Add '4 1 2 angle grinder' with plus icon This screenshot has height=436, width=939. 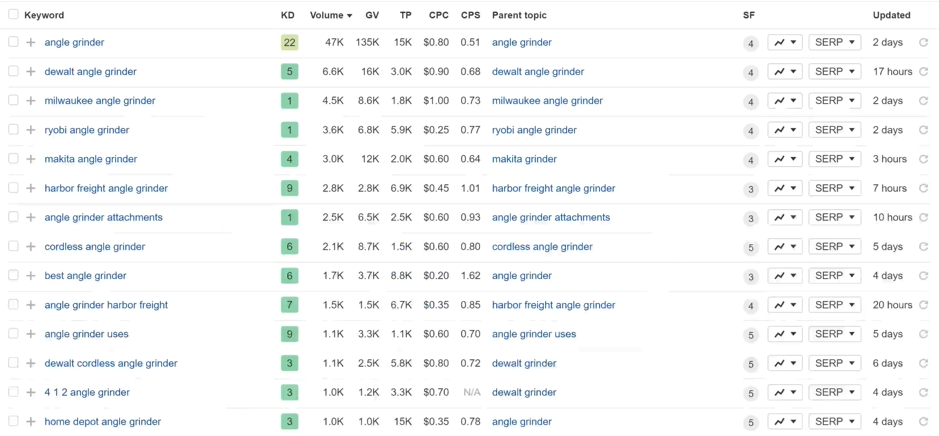click(x=31, y=392)
